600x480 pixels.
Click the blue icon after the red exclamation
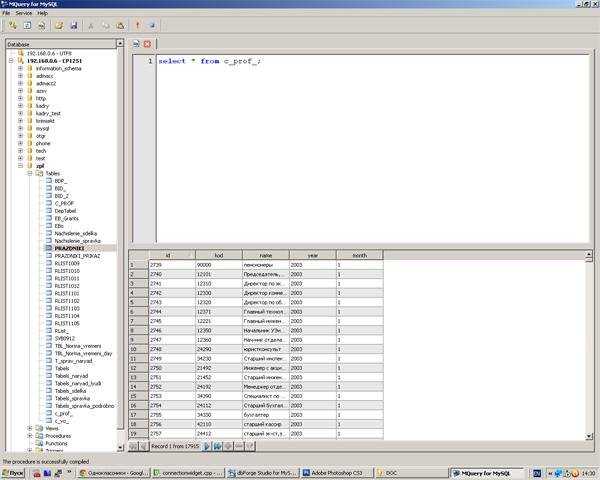(x=152, y=26)
